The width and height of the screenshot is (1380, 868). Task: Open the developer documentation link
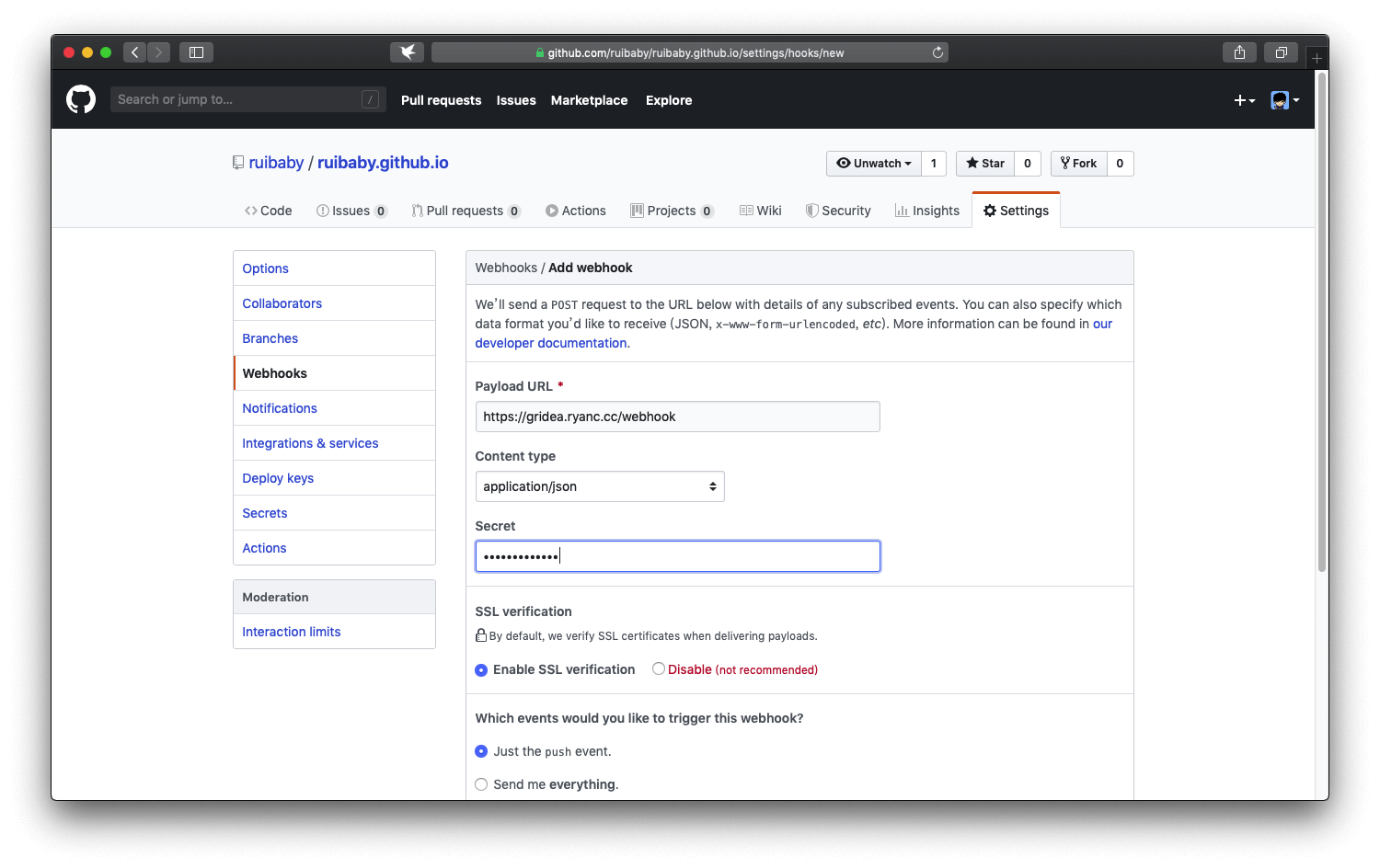click(x=550, y=343)
